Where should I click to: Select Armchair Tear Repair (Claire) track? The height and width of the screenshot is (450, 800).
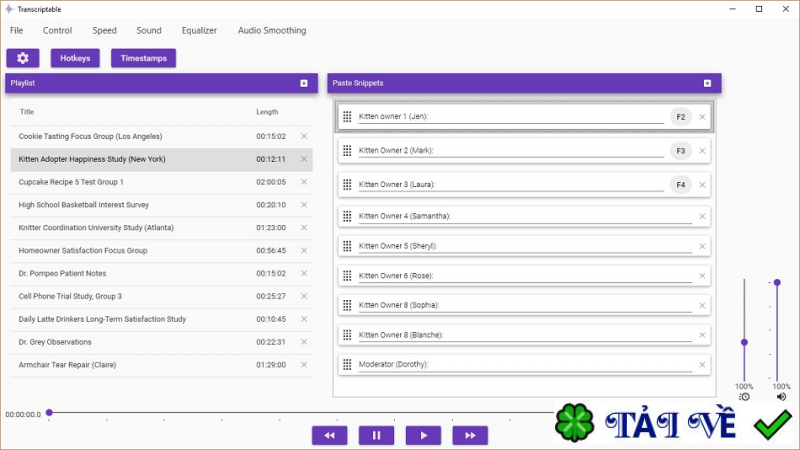coord(161,365)
